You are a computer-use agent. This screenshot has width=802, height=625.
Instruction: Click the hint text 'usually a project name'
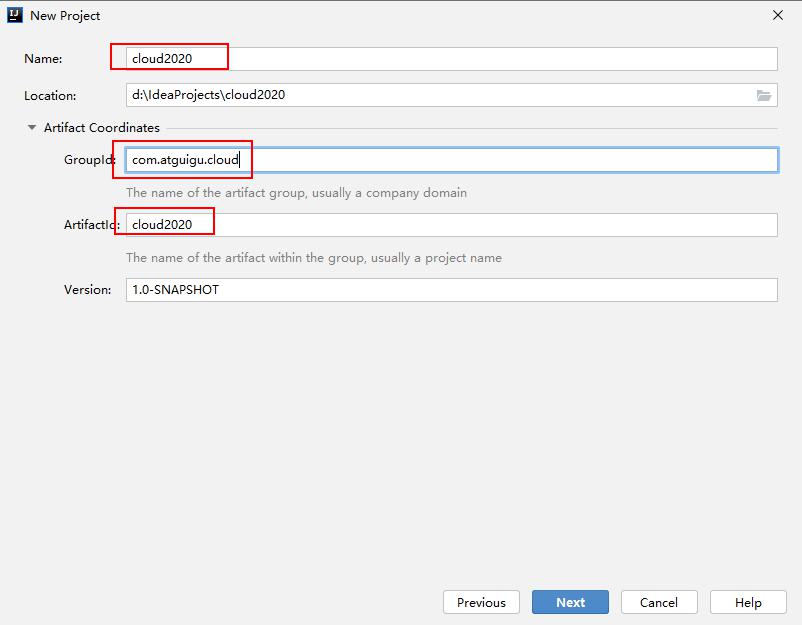[436, 258]
